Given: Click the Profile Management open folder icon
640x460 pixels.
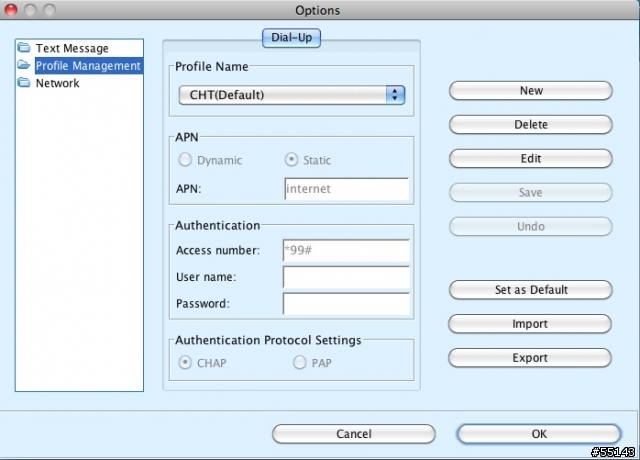Looking at the screenshot, I should 24,65.
